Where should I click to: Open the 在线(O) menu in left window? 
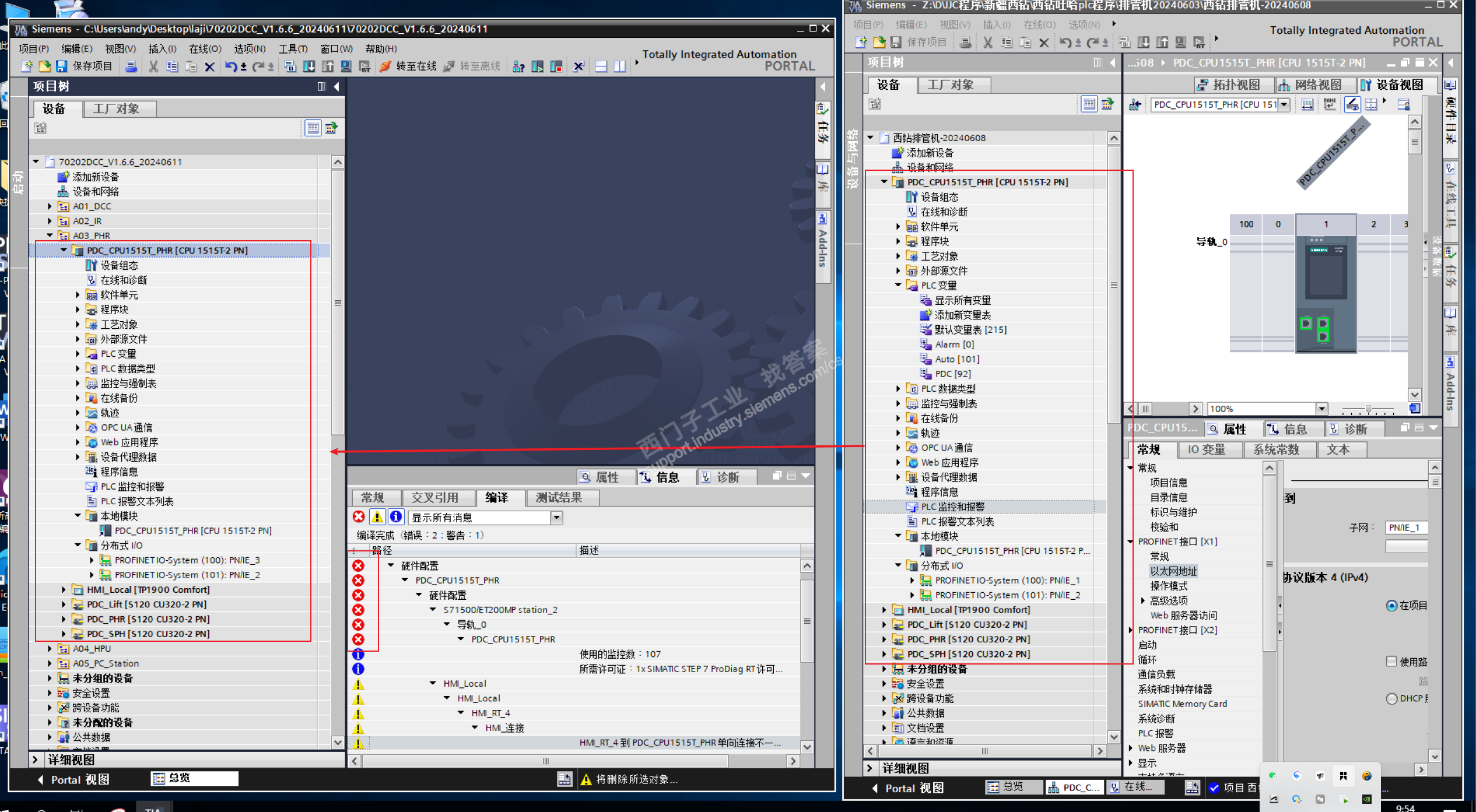pyautogui.click(x=205, y=48)
